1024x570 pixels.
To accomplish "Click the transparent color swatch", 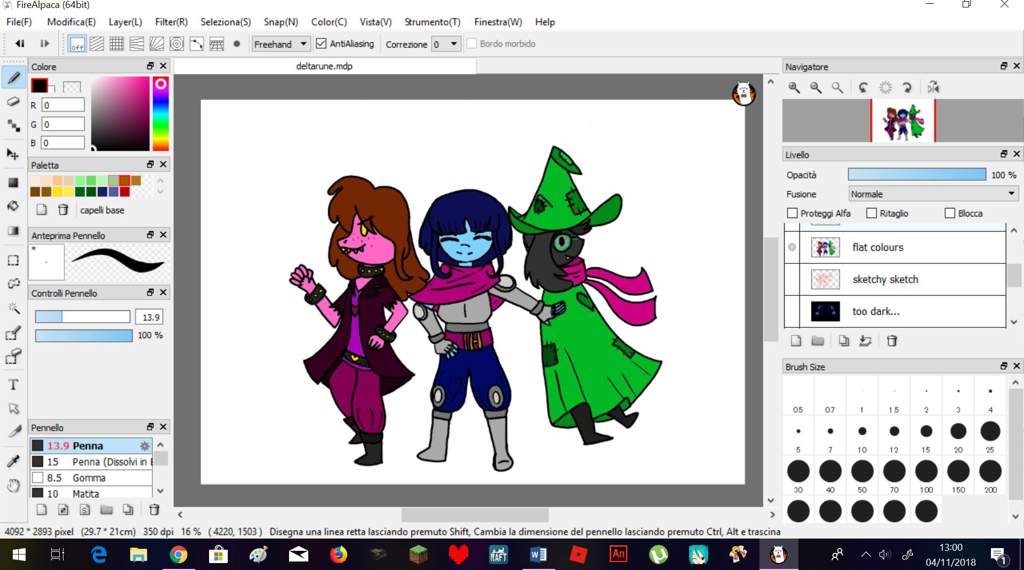I will (72, 87).
